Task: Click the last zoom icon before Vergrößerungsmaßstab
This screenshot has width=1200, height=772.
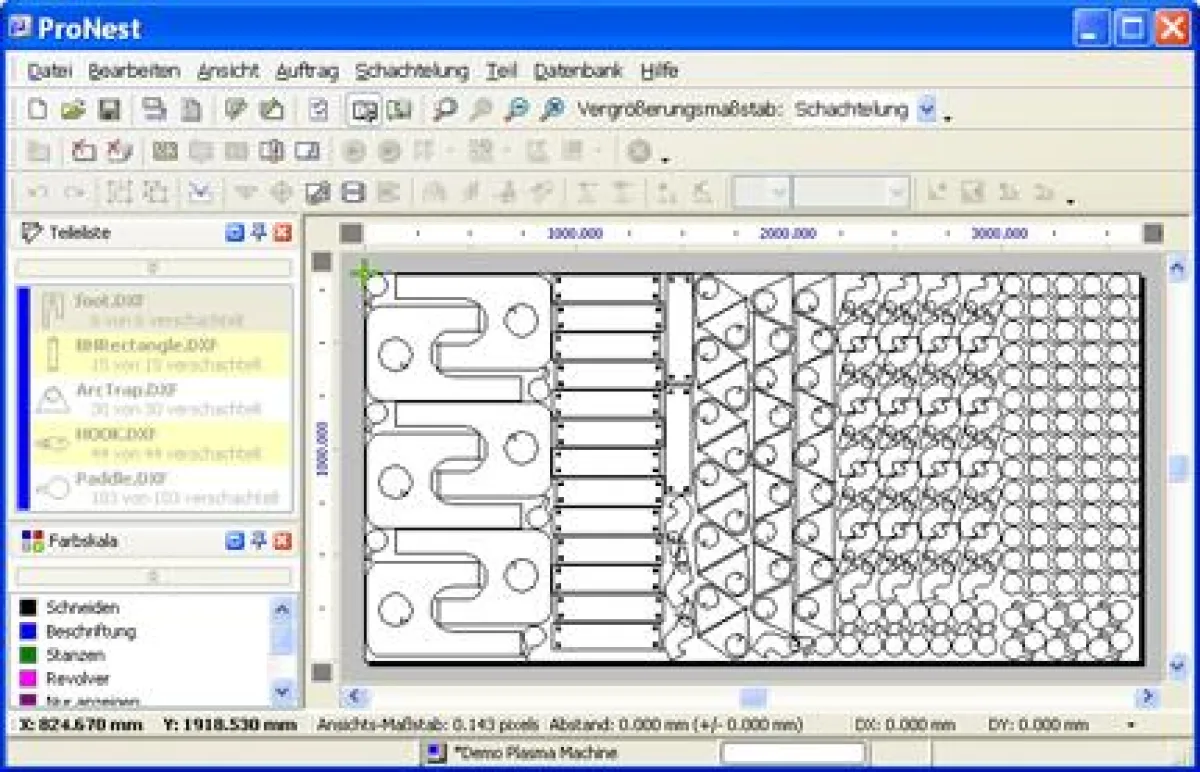Action: pos(552,110)
